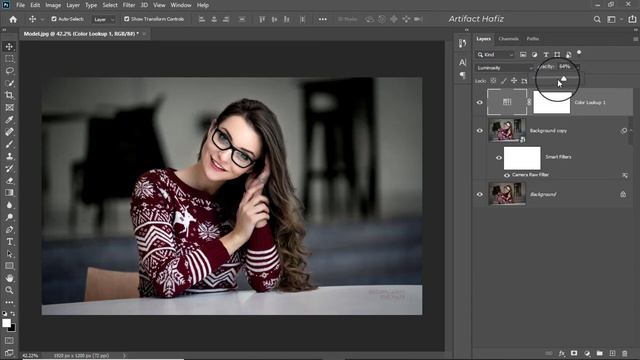This screenshot has width=640, height=360.
Task: Select the Path Selection tool
Action: coord(9,254)
